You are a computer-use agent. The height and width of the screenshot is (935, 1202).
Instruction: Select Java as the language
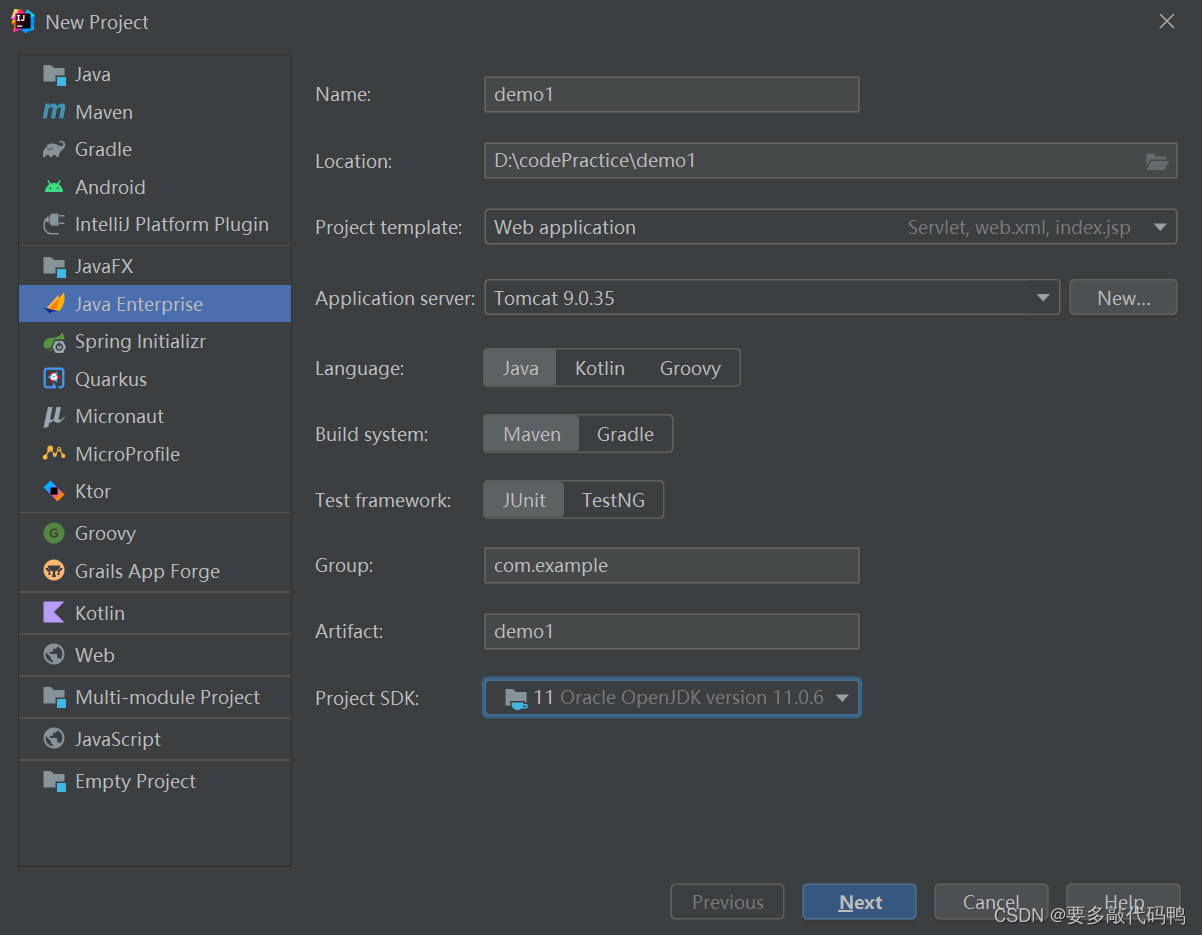[520, 368]
